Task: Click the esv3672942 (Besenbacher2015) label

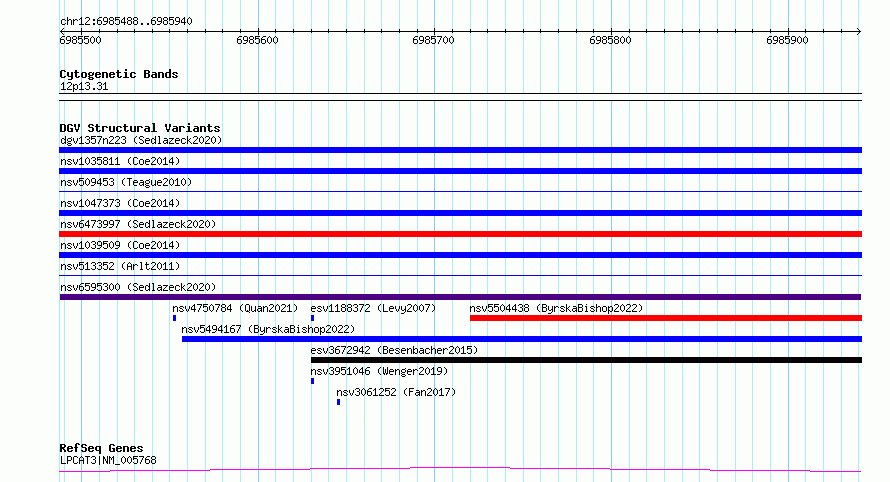Action: [x=394, y=350]
